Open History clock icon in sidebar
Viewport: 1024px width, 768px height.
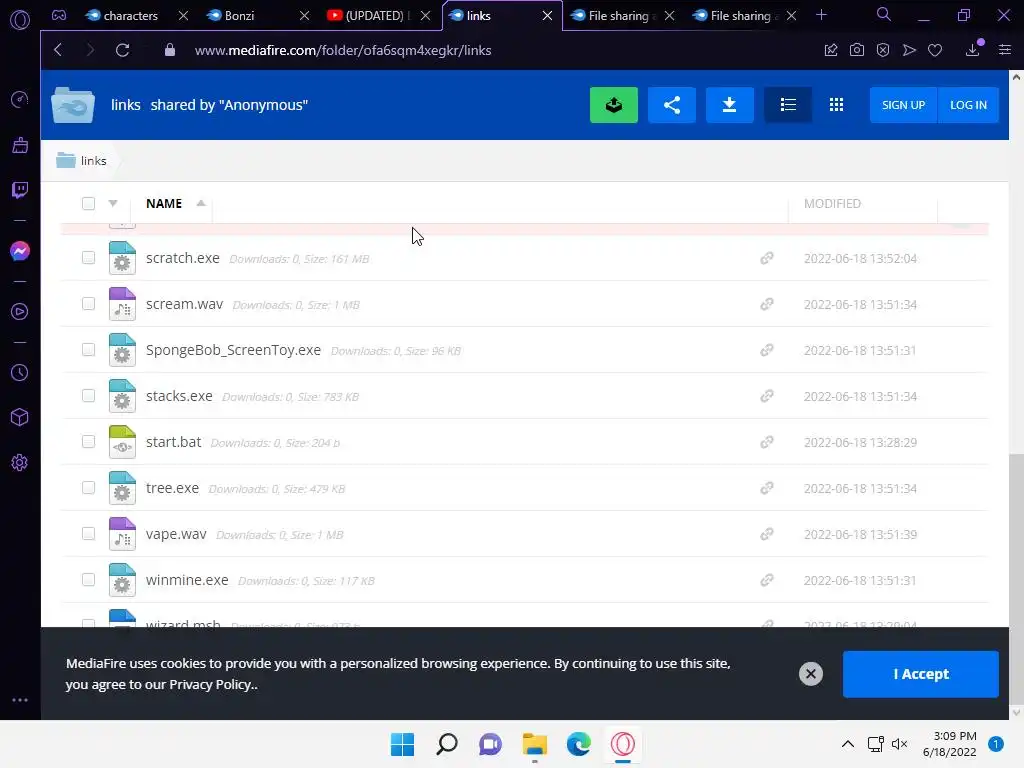click(20, 372)
